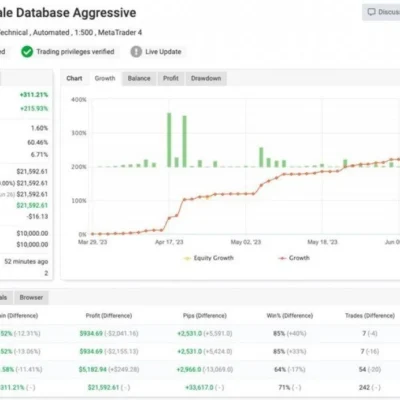
Task: Click the $21,592.61 profit cell in bottom row
Action: coord(104,387)
